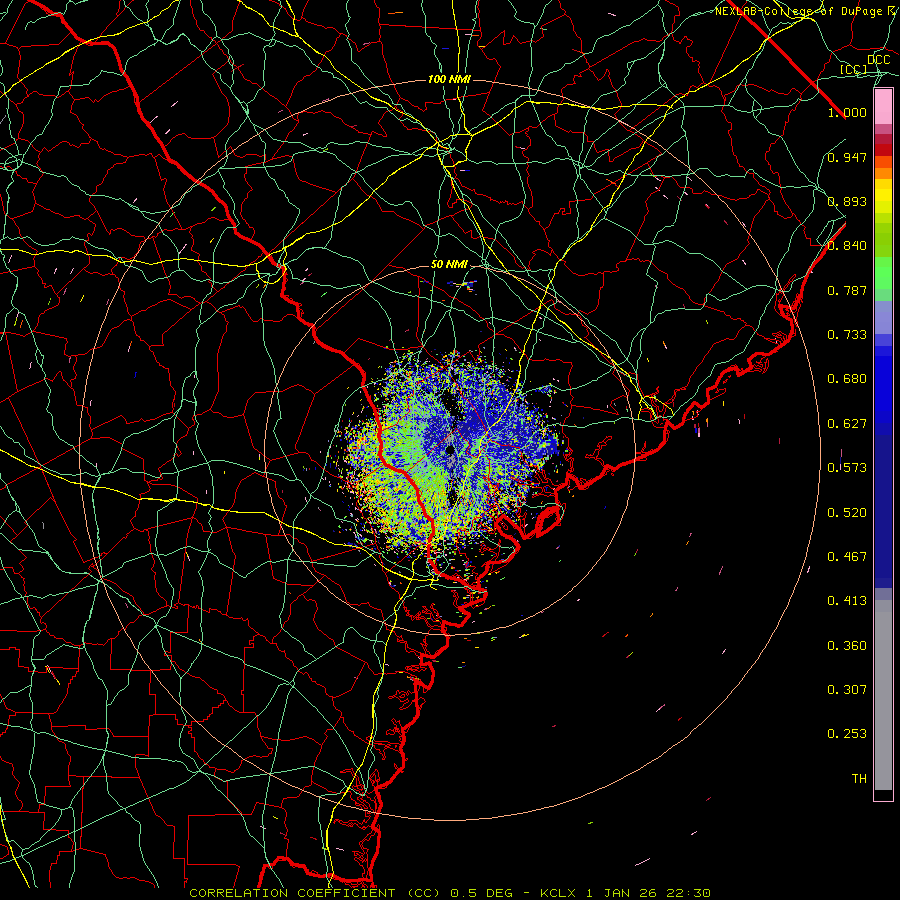Click the 0.413 color scale label
Viewport: 900px width, 900px height.
coord(847,601)
